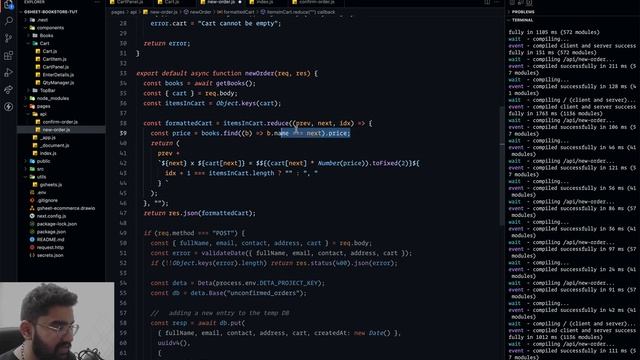Screen dimensions: 640x360
Task: Collapse the api folder
Action: coord(29,114)
